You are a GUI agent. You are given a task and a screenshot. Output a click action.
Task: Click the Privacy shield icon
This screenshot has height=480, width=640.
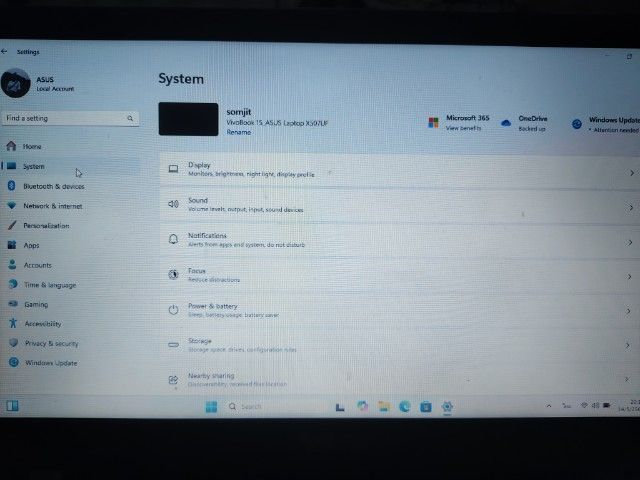(x=13, y=342)
